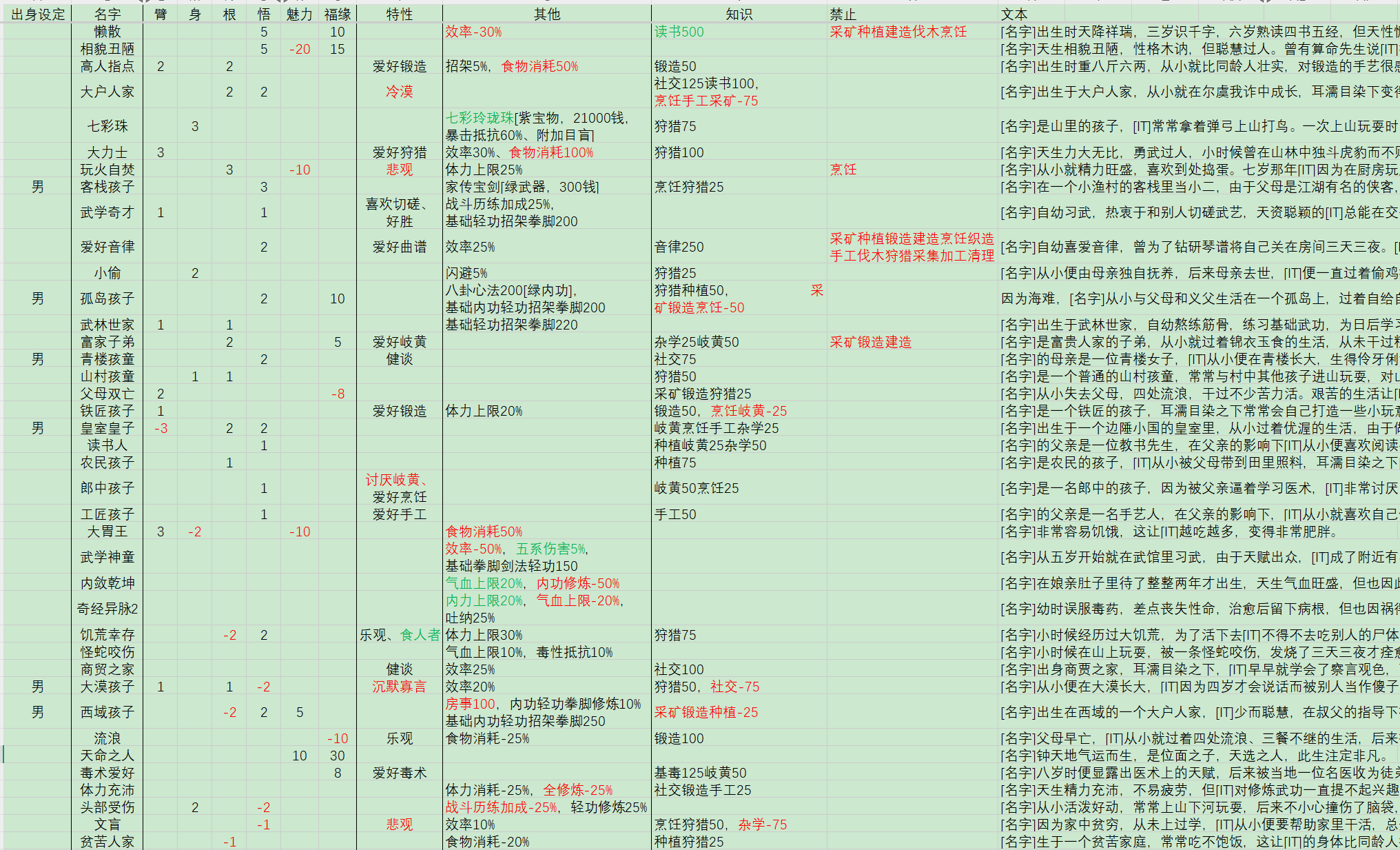Select the 烹饪 forbidden cell for 玩火自焚

click(843, 170)
